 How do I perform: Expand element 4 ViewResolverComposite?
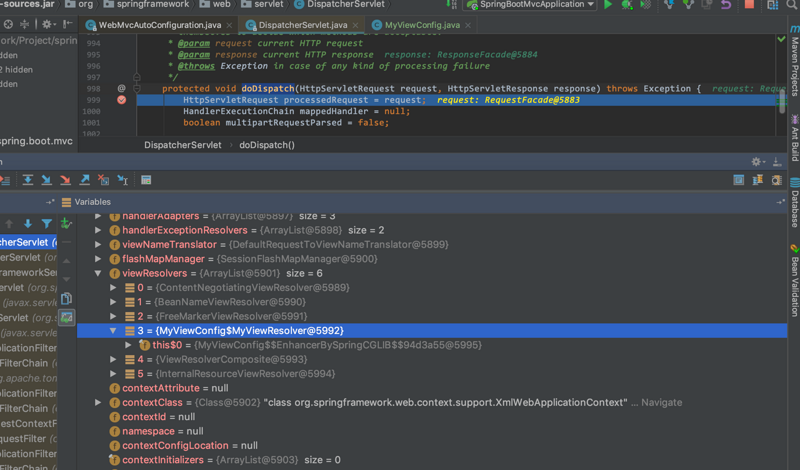[113, 359]
